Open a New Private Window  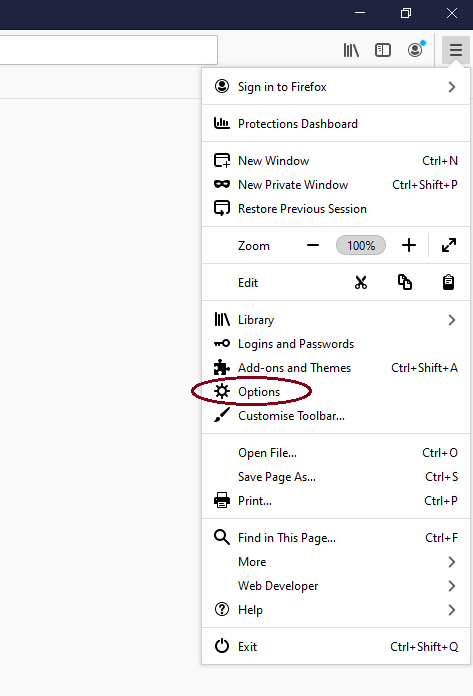pos(336,185)
